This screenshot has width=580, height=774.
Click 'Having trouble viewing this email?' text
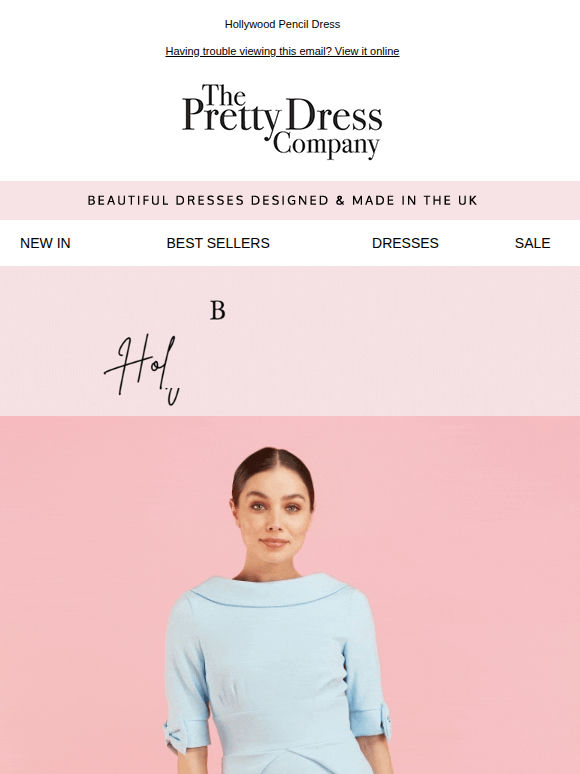click(248, 51)
